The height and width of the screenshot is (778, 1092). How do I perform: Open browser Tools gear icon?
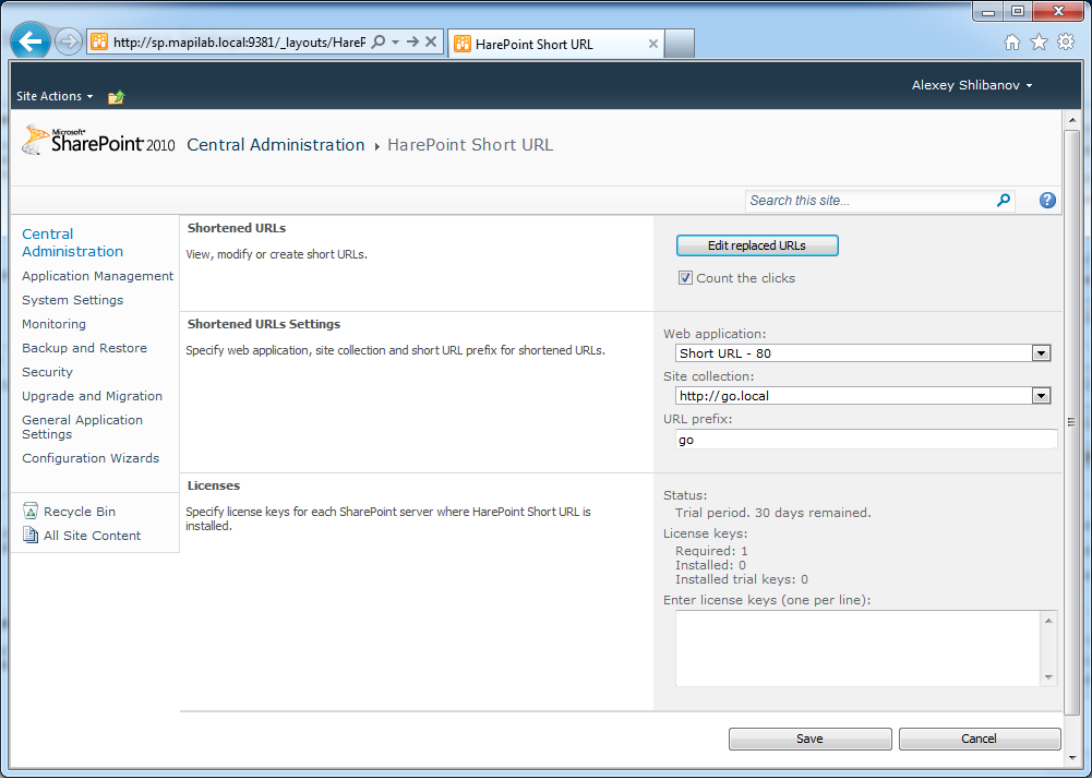point(1066,42)
